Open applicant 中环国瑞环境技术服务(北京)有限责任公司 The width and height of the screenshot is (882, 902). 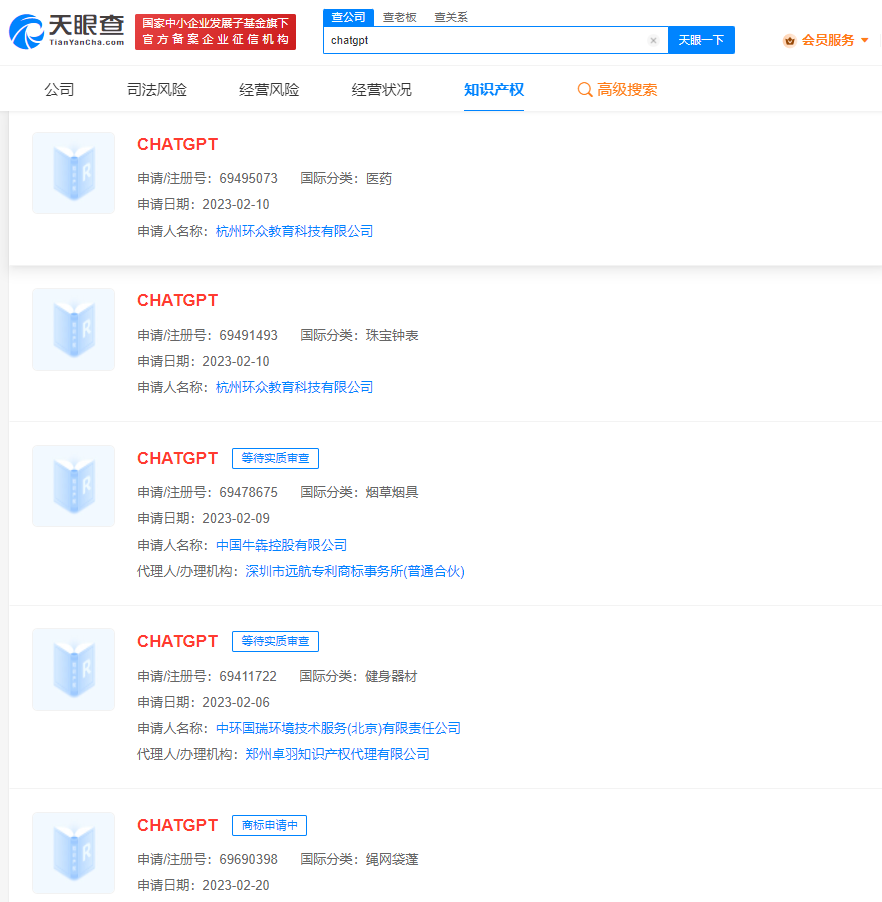[x=338, y=728]
